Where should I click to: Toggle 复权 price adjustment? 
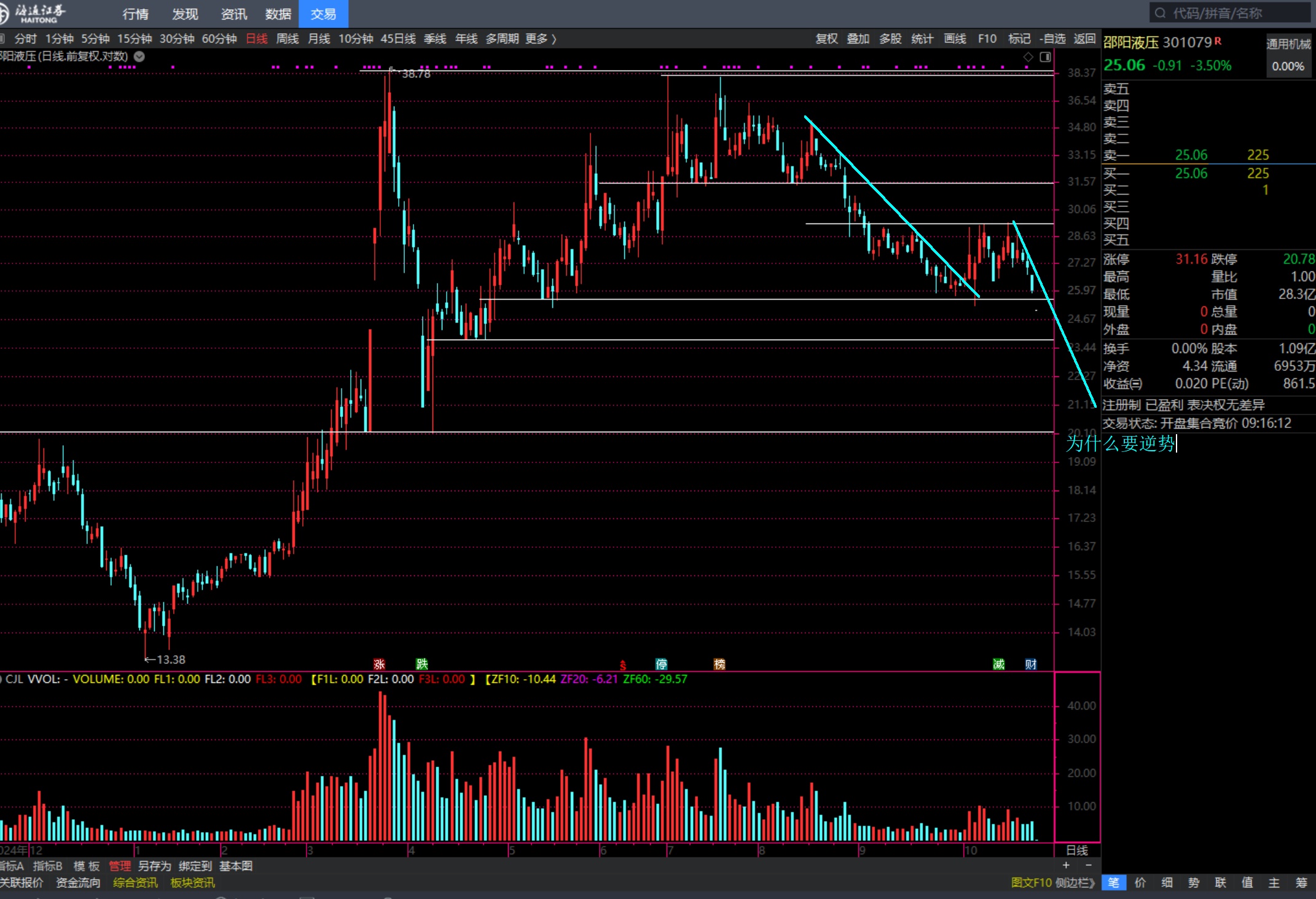[x=826, y=39]
